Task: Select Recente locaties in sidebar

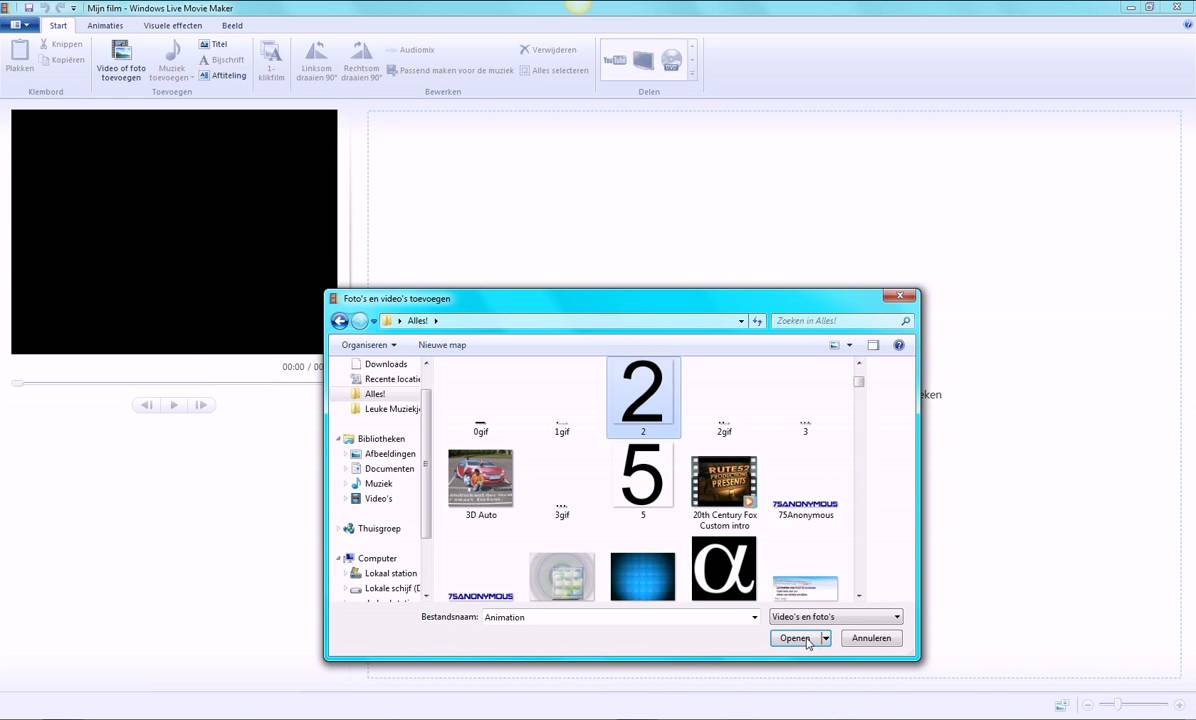Action: click(x=385, y=379)
